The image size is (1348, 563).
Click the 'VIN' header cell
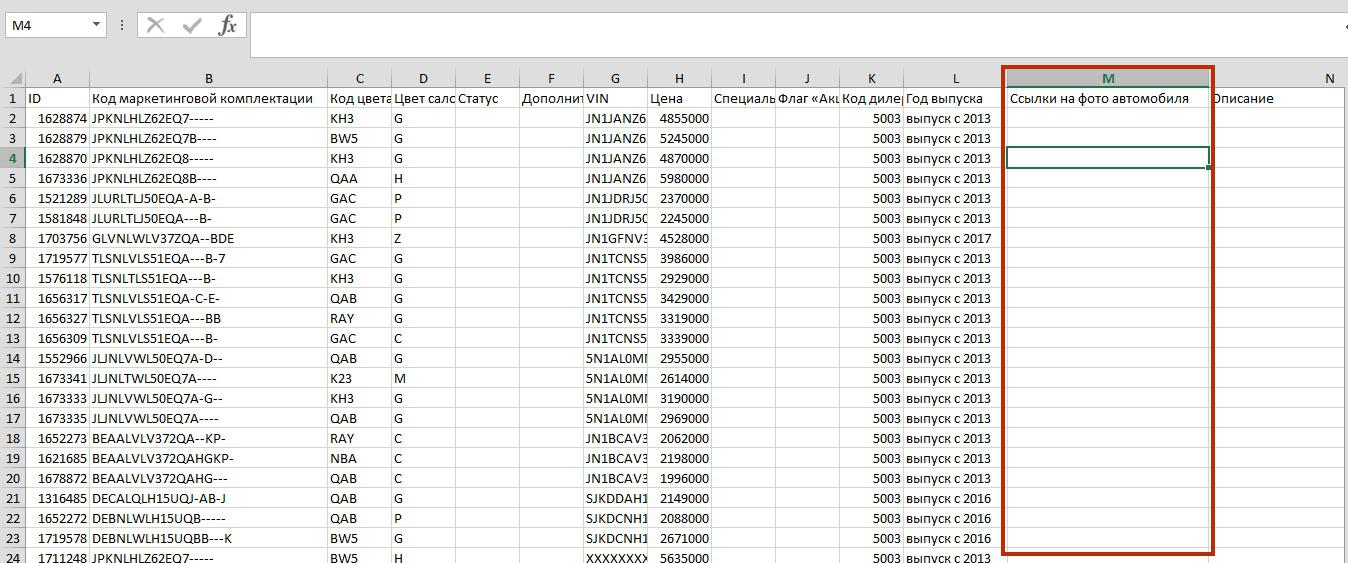tap(615, 98)
